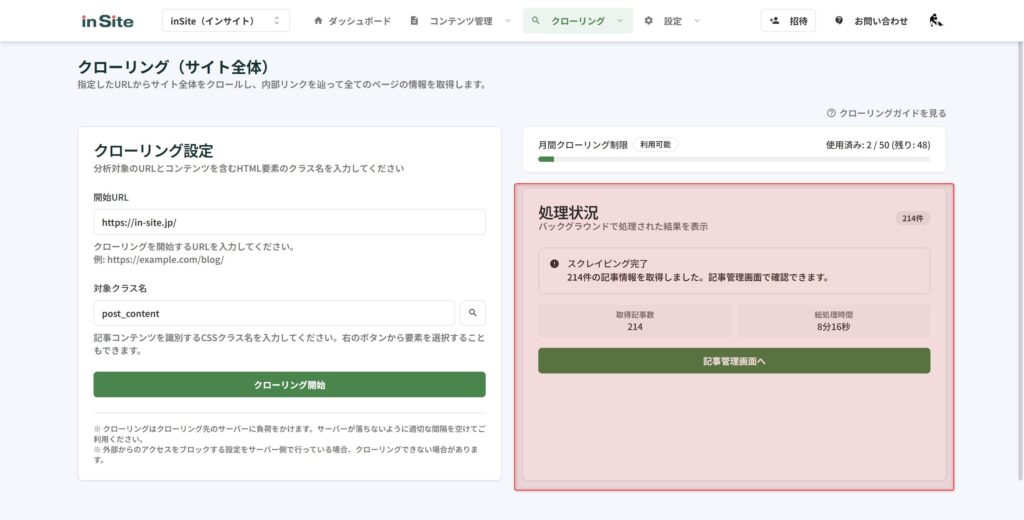Open the user avatar icon

(935, 20)
